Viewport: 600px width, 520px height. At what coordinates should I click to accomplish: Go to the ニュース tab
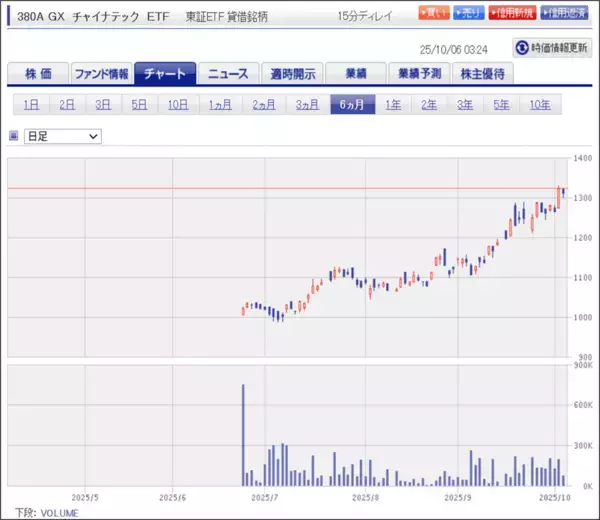click(228, 74)
